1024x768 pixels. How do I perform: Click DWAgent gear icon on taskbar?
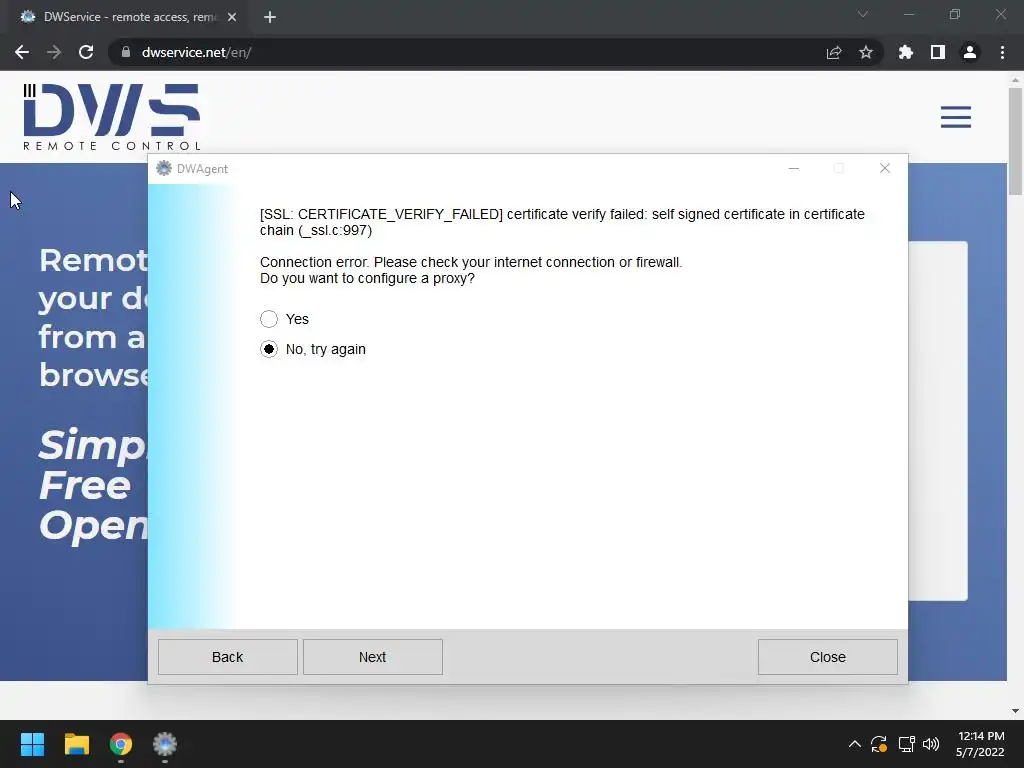165,744
